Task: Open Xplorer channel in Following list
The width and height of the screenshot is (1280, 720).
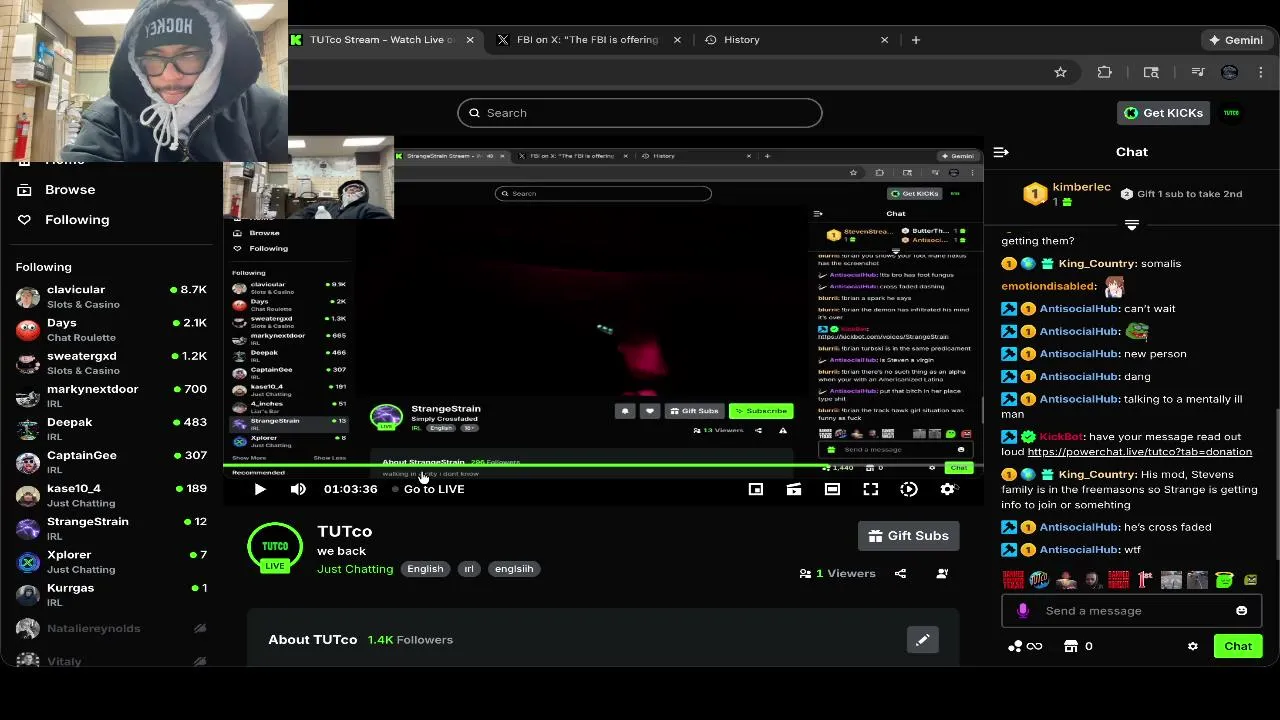Action: pos(112,561)
